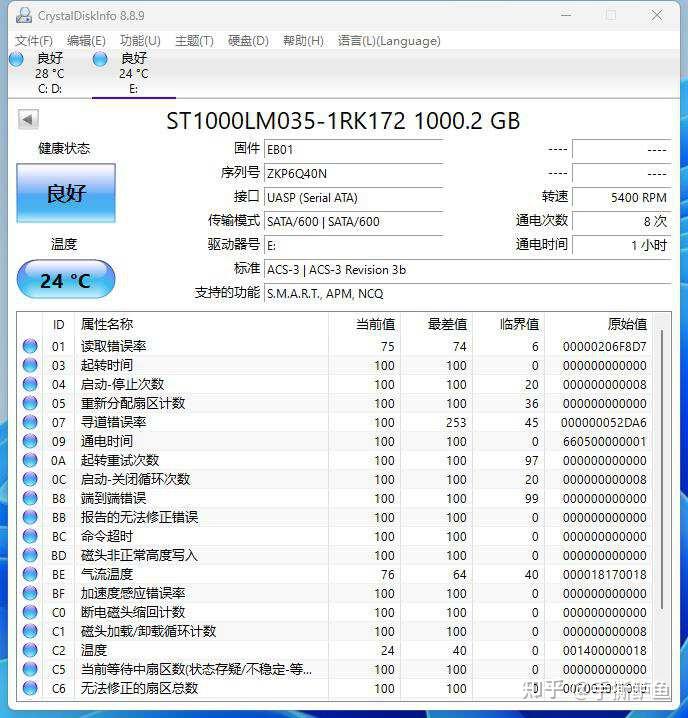Click the CrystalDiskInfo app icon in title bar
This screenshot has height=718, width=688.
click(x=24, y=16)
